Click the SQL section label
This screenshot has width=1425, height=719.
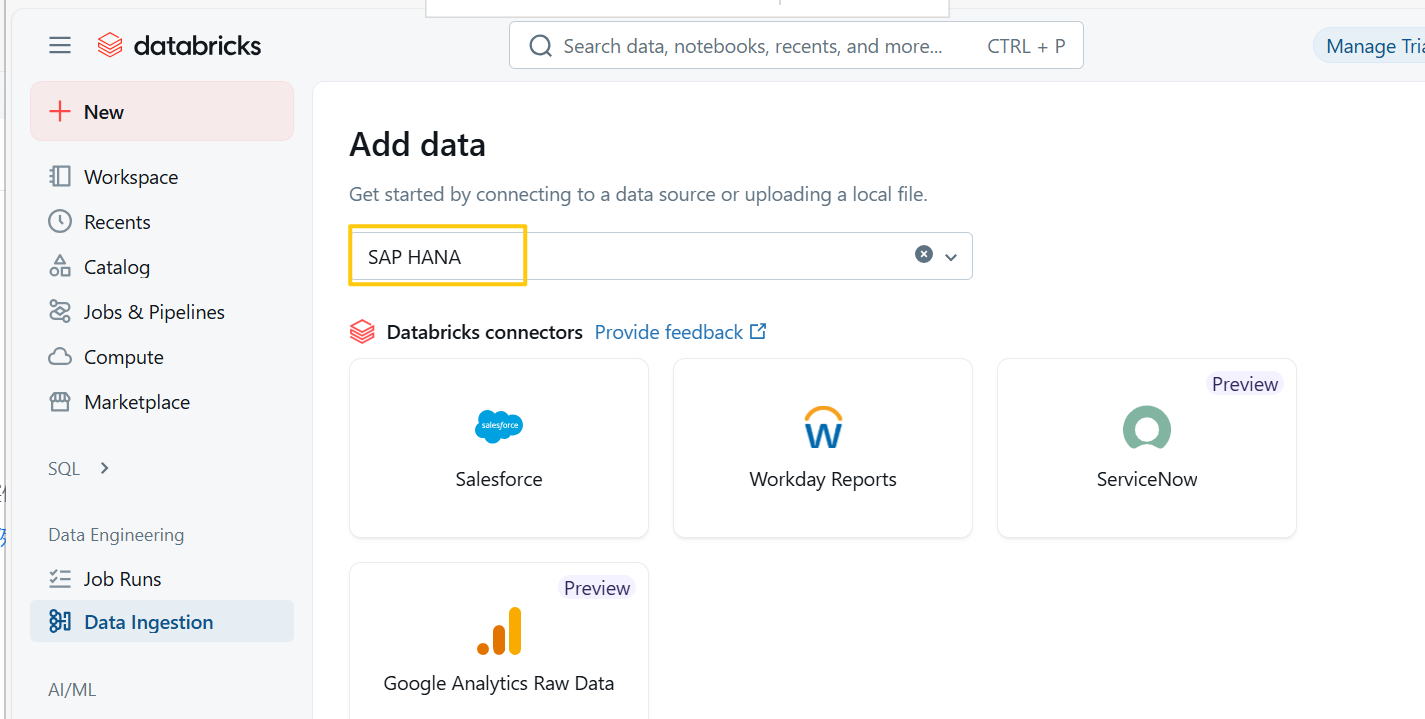(64, 468)
